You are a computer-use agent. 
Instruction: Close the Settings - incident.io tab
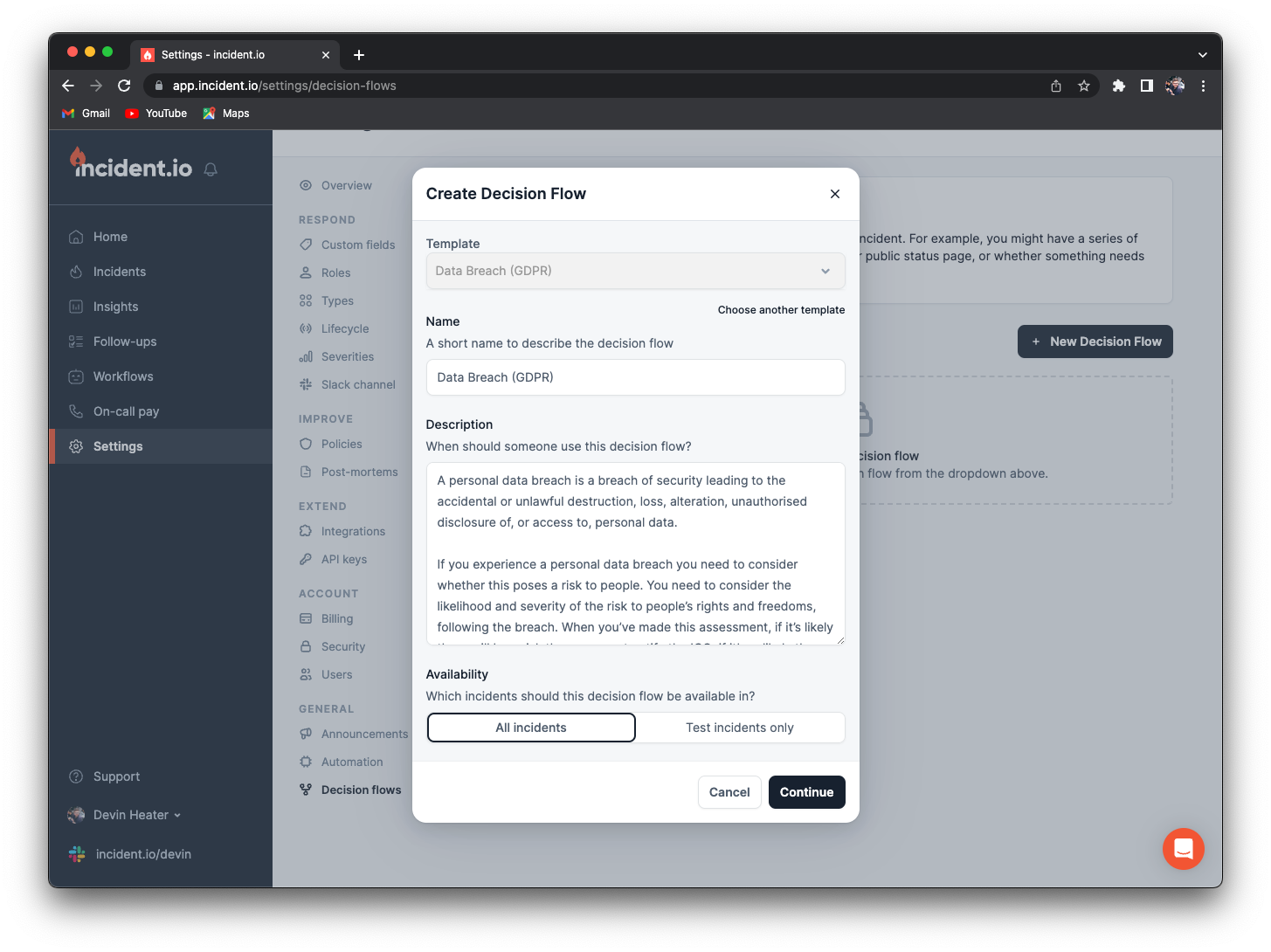[326, 55]
